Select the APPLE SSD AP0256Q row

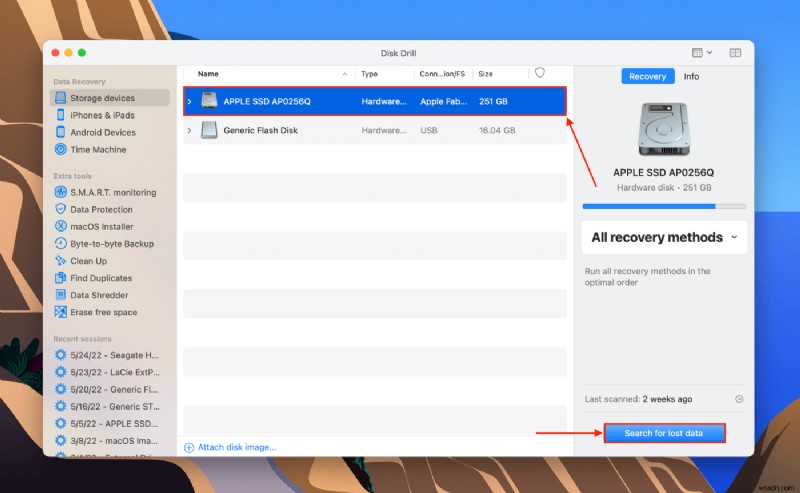click(374, 101)
